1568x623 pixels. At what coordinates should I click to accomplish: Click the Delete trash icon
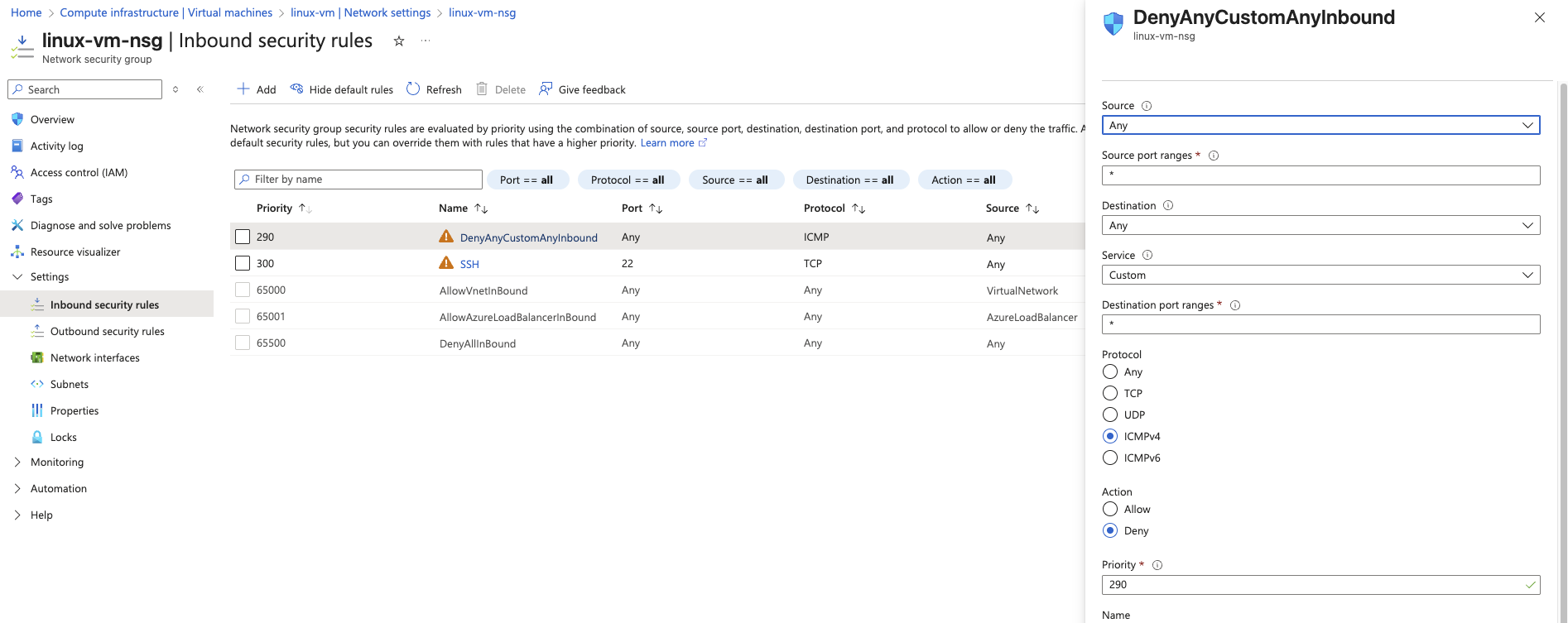pos(482,89)
